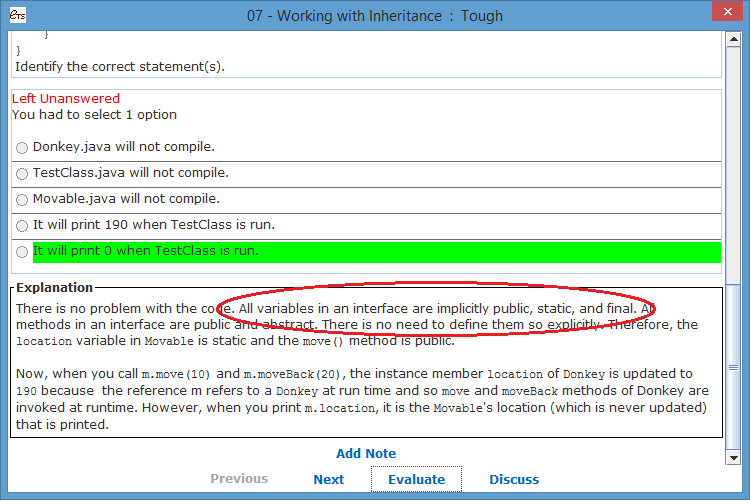Click the window title bar text
This screenshot has width=750, height=504.
pyautogui.click(x=375, y=15)
